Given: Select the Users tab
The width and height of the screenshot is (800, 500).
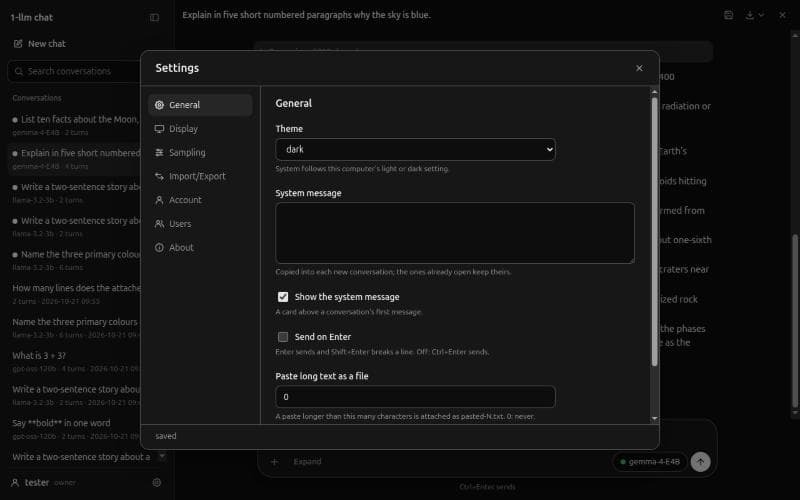Looking at the screenshot, I should (x=200, y=223).
